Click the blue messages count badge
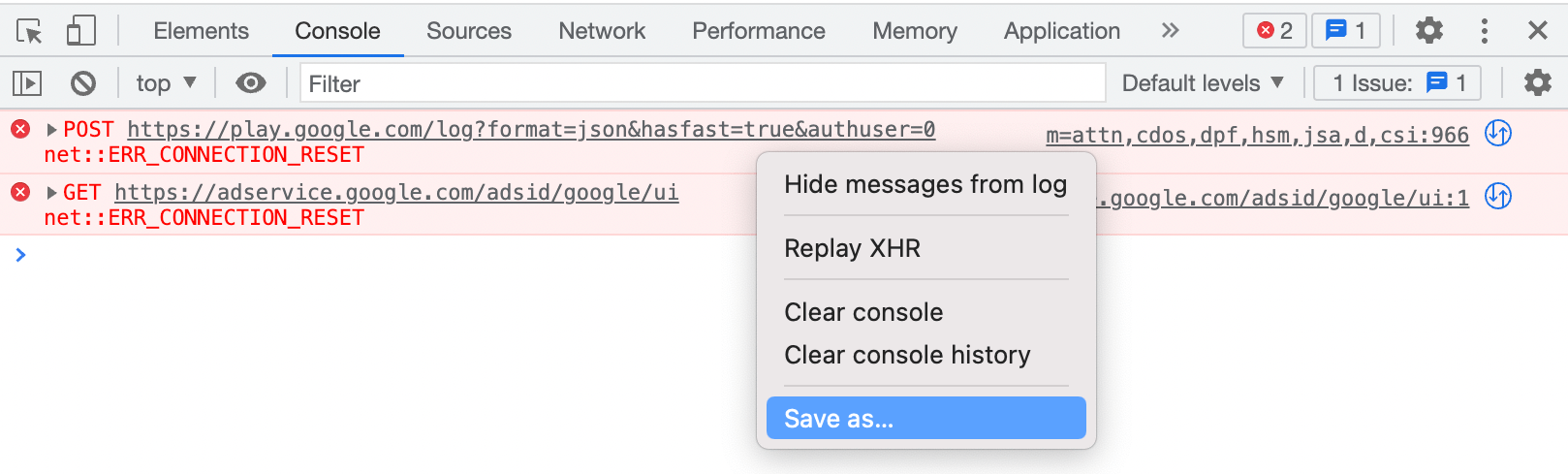Screen dimensions: 1568x474 pos(1346,31)
